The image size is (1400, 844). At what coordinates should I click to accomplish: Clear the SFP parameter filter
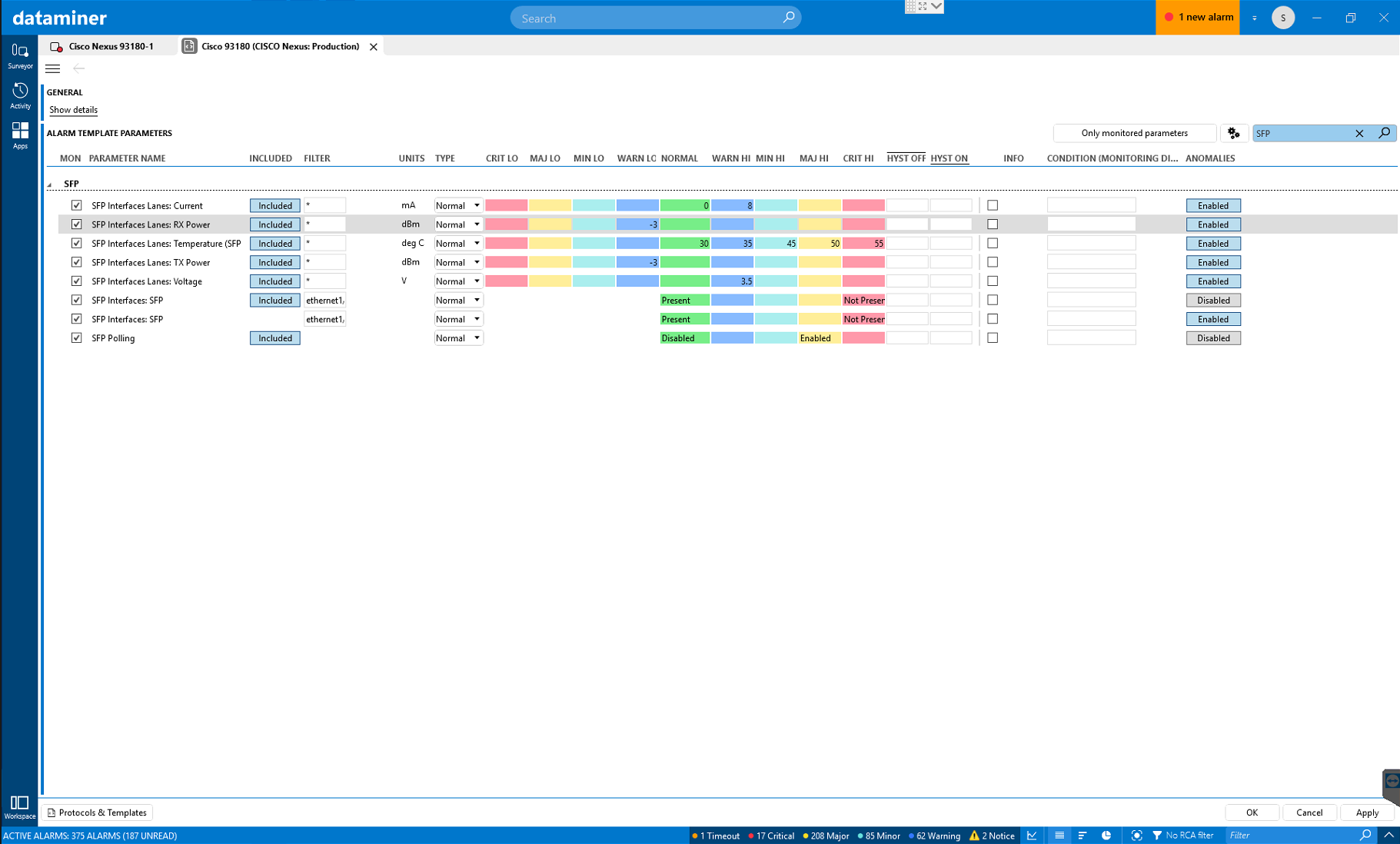[x=1358, y=133]
